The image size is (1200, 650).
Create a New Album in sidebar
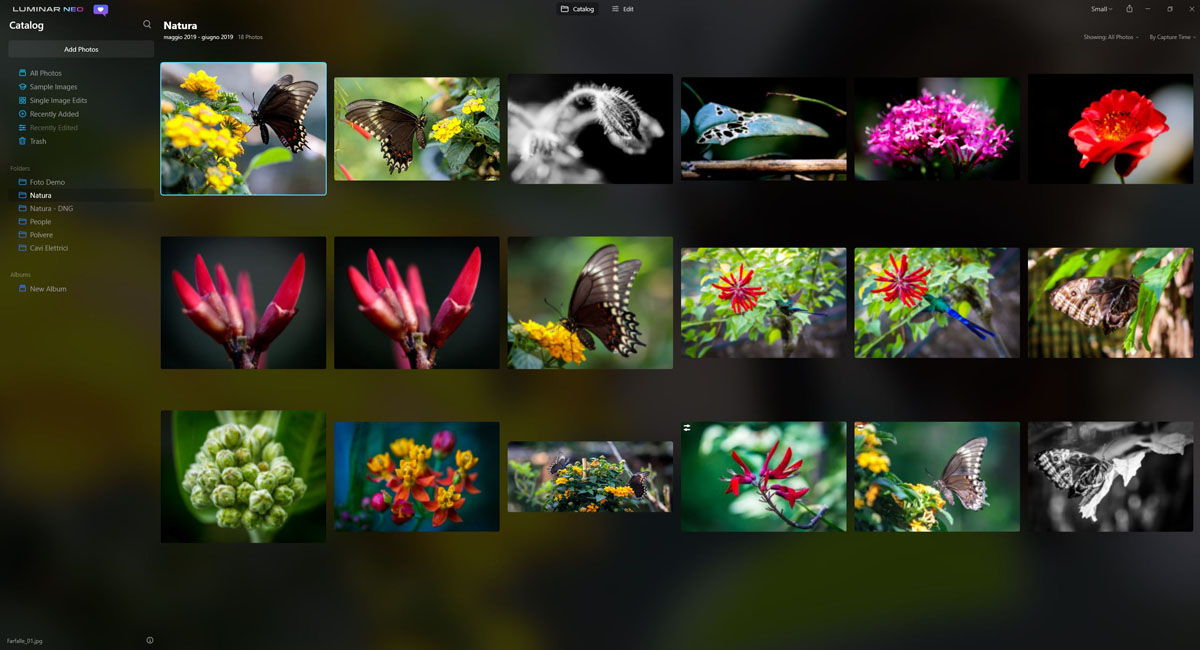click(47, 289)
